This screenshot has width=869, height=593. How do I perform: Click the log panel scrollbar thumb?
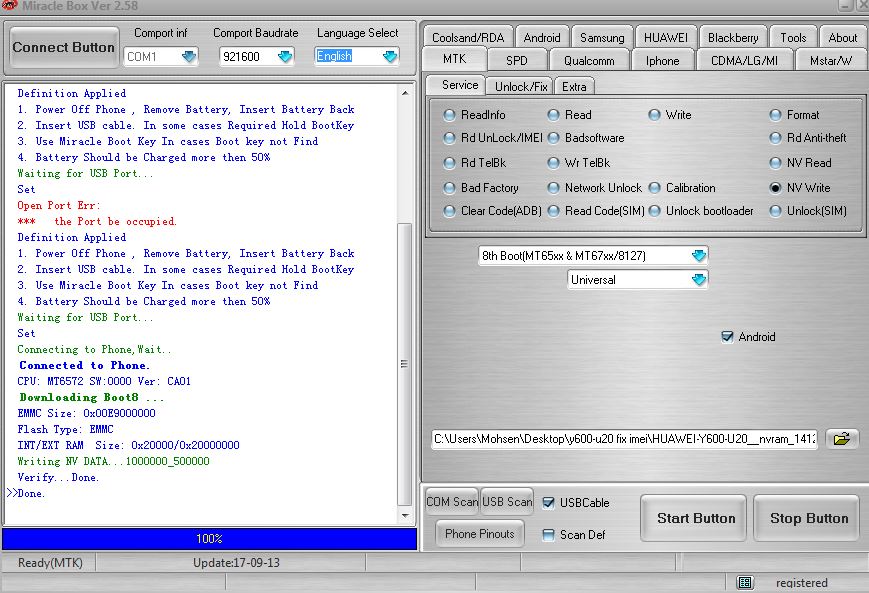tap(405, 364)
